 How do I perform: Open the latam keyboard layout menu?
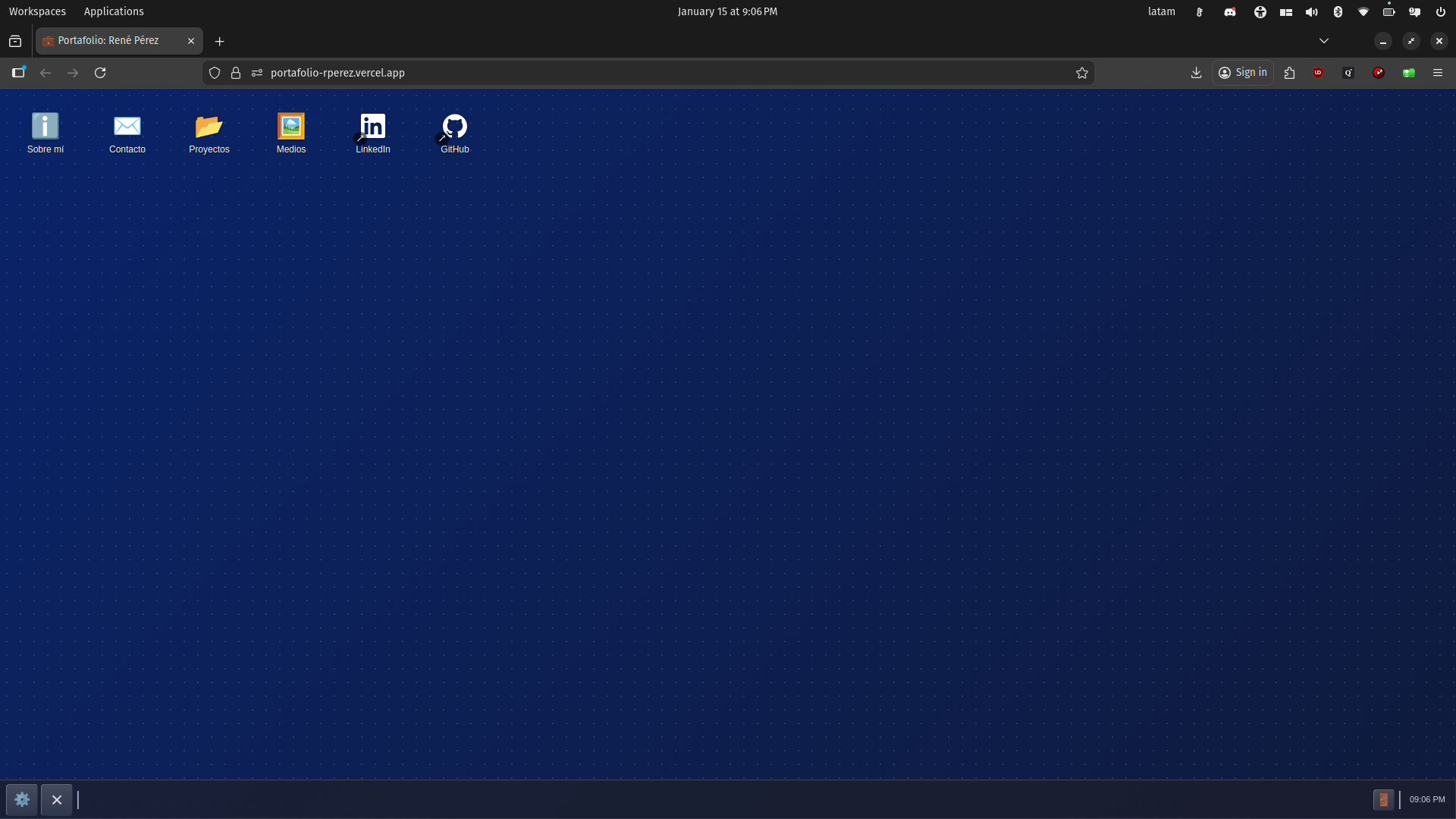(1161, 11)
